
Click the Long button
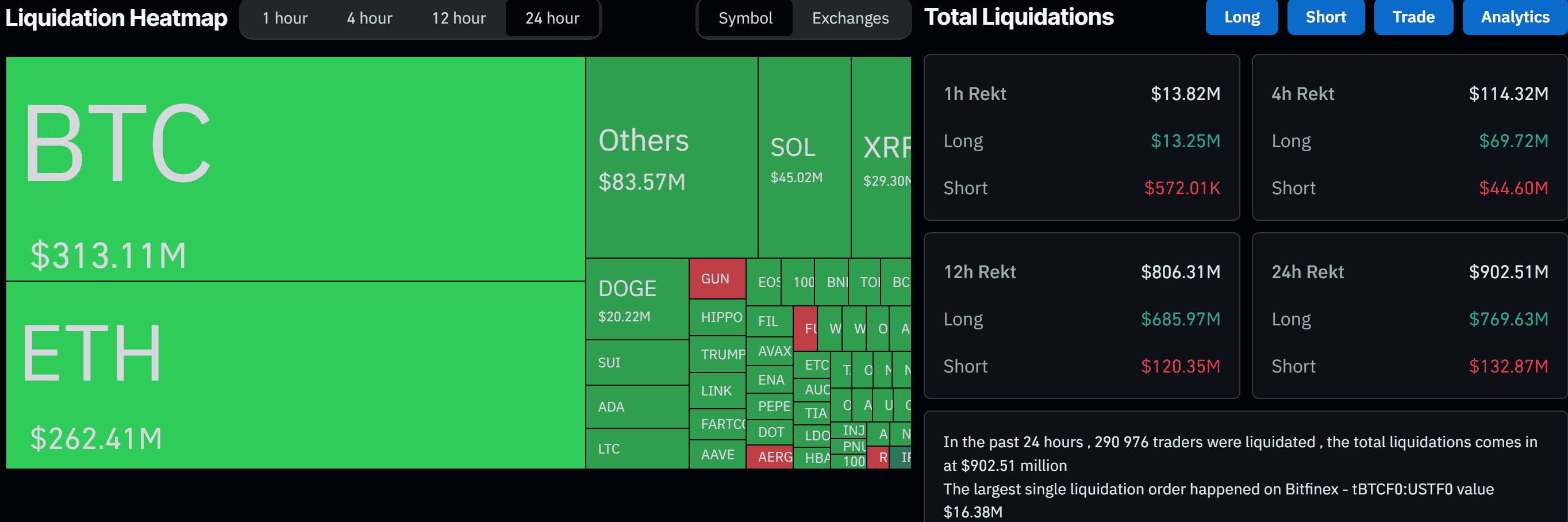[x=1242, y=17]
